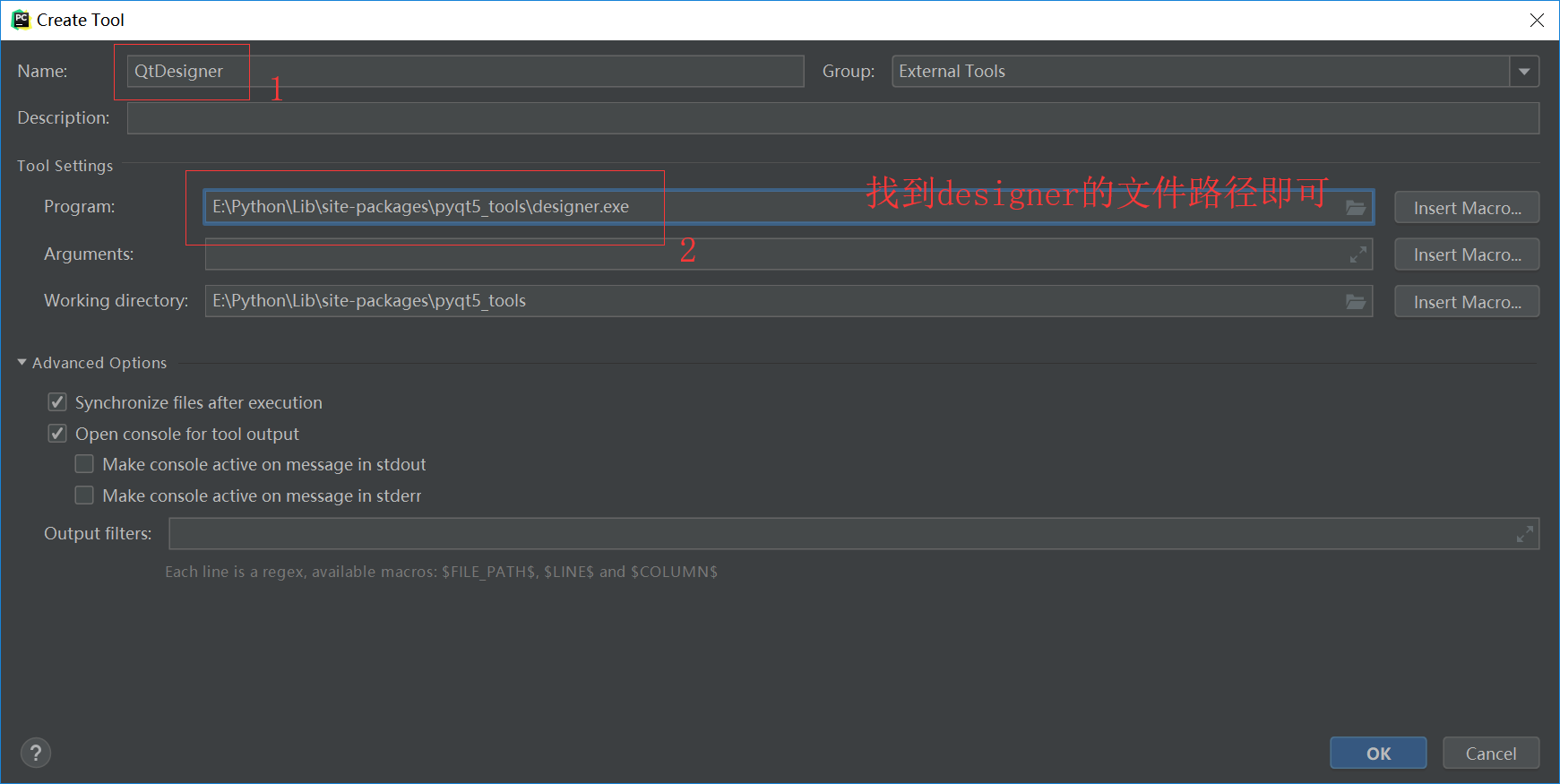Enable Make console active on message in stdout
Screen dimensions: 1560x784
coord(84,464)
